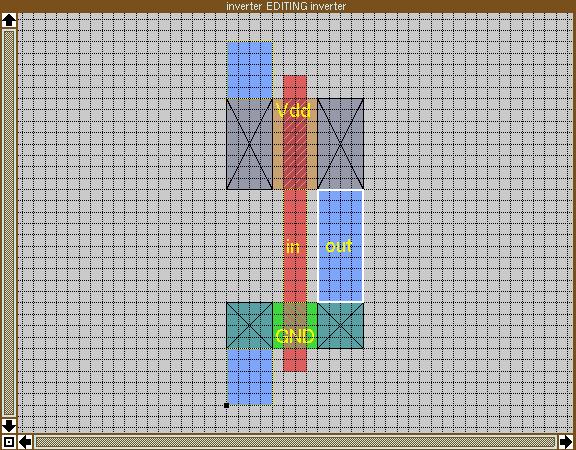The width and height of the screenshot is (576, 450).
Task: Click the horizontal scrollbar track
Action: pos(295,442)
